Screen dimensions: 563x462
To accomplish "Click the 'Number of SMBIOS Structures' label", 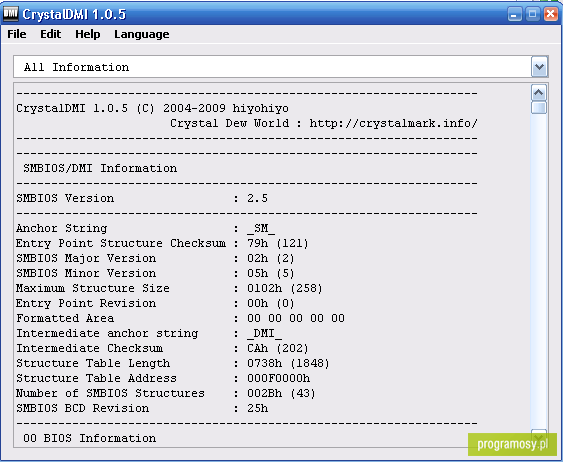I will (110, 393).
